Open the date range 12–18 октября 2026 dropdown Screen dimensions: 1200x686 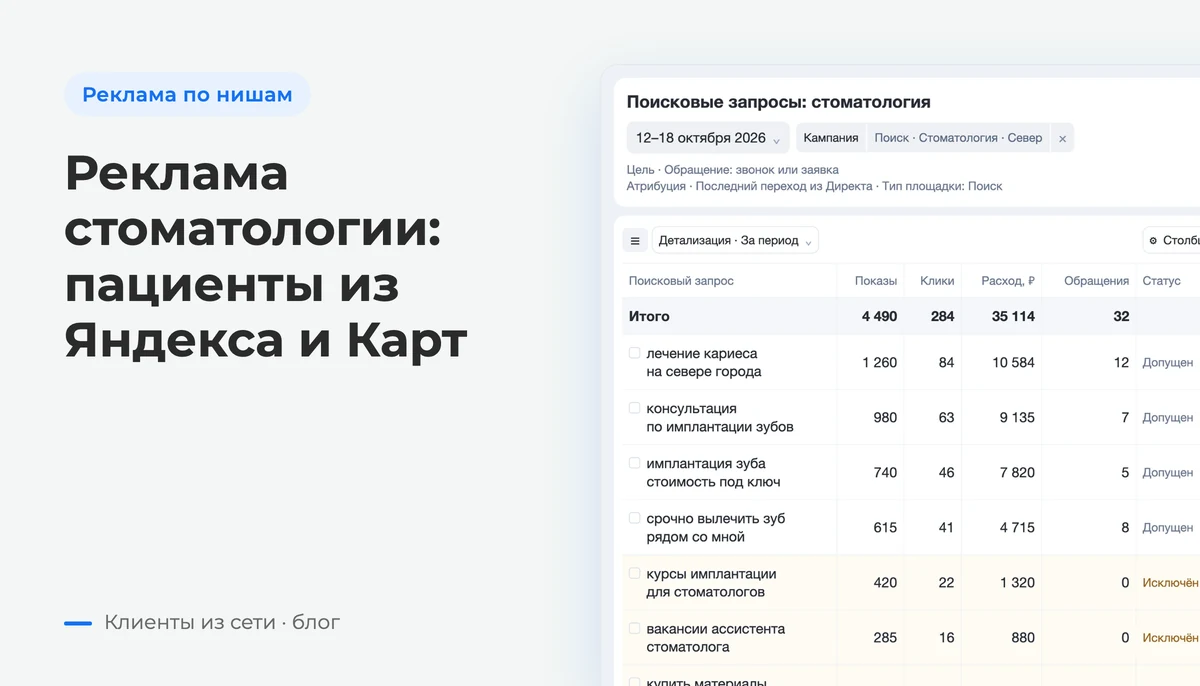coord(708,138)
